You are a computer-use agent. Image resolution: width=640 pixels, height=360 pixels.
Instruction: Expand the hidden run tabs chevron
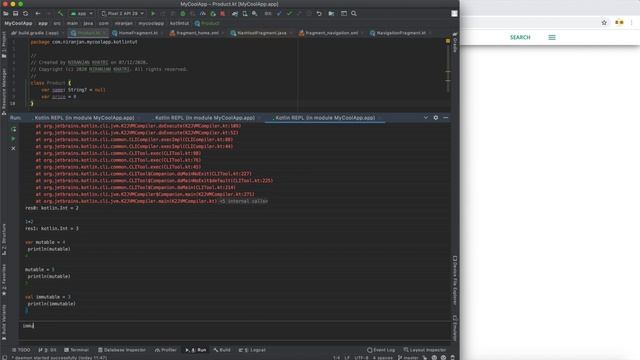(426, 118)
